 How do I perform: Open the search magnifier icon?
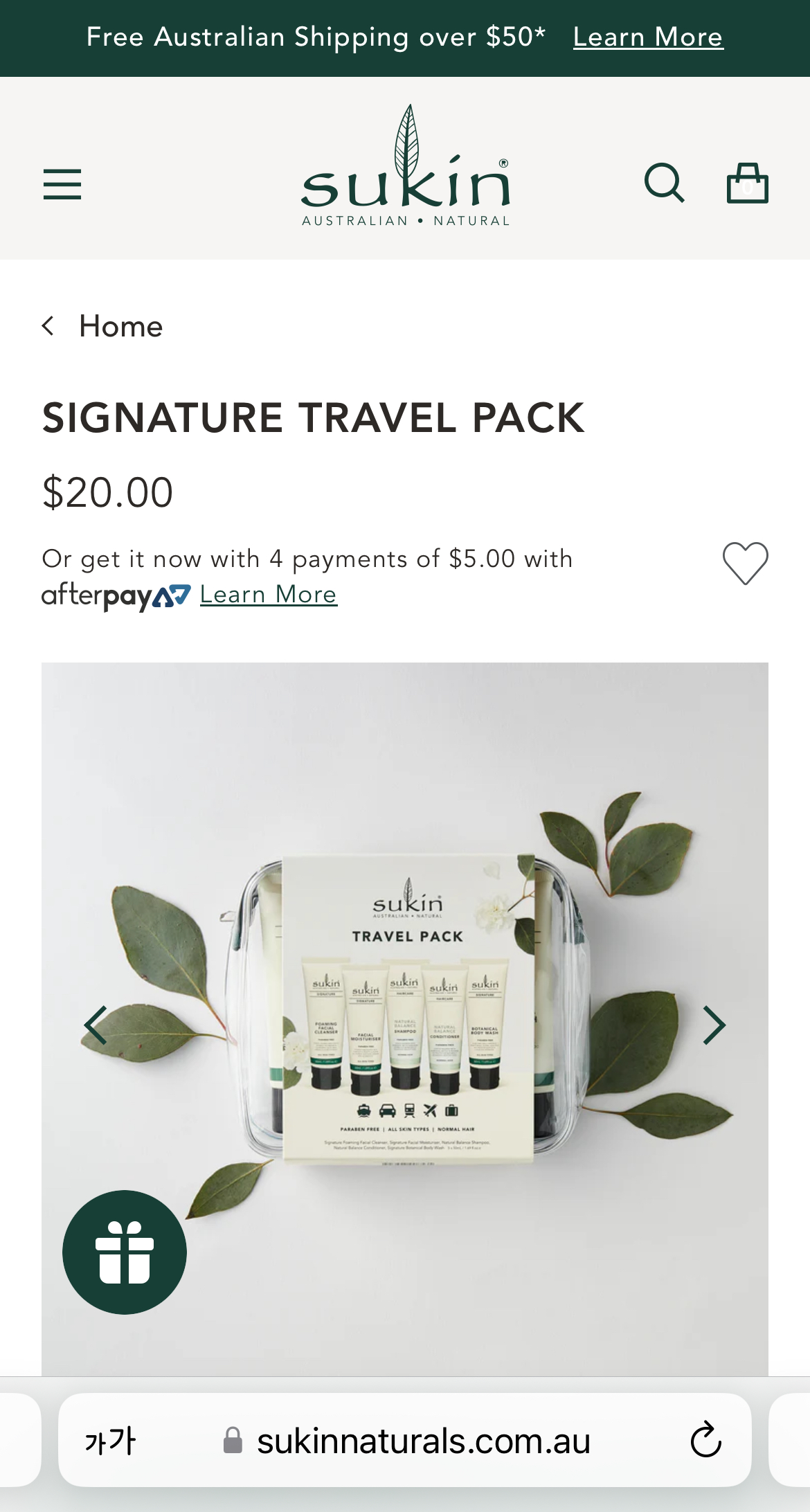tap(664, 183)
